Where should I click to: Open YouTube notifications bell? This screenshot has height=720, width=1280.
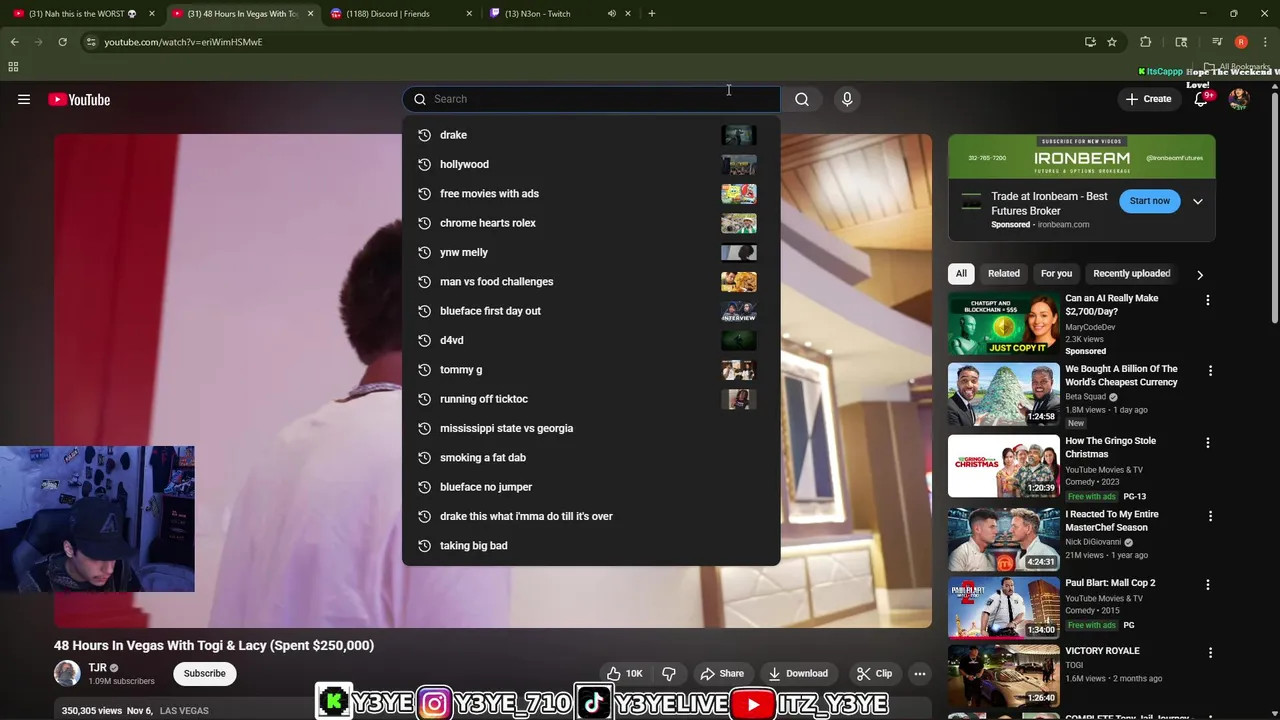click(x=1201, y=99)
